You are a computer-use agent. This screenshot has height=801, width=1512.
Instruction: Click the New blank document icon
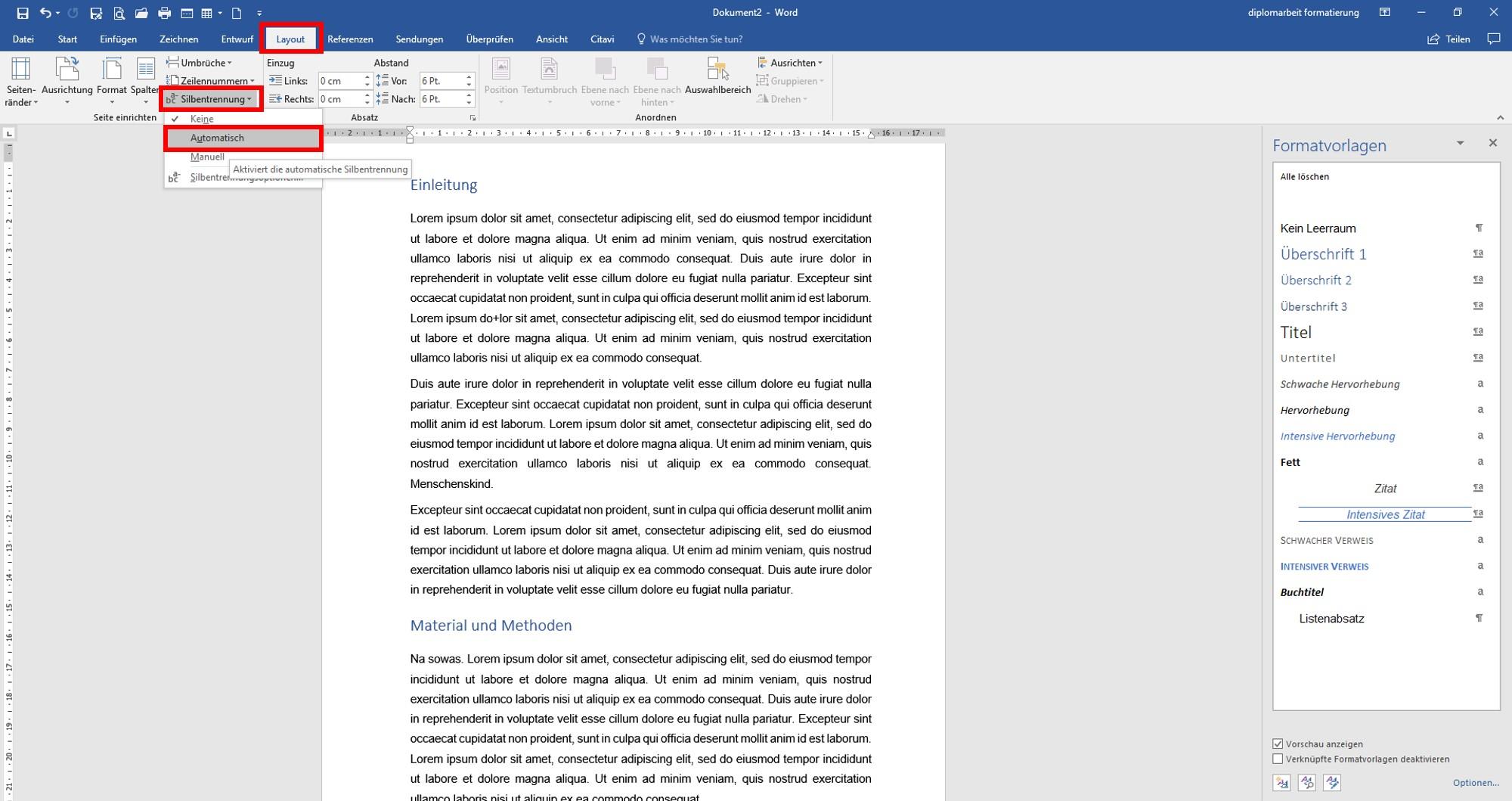coord(237,13)
